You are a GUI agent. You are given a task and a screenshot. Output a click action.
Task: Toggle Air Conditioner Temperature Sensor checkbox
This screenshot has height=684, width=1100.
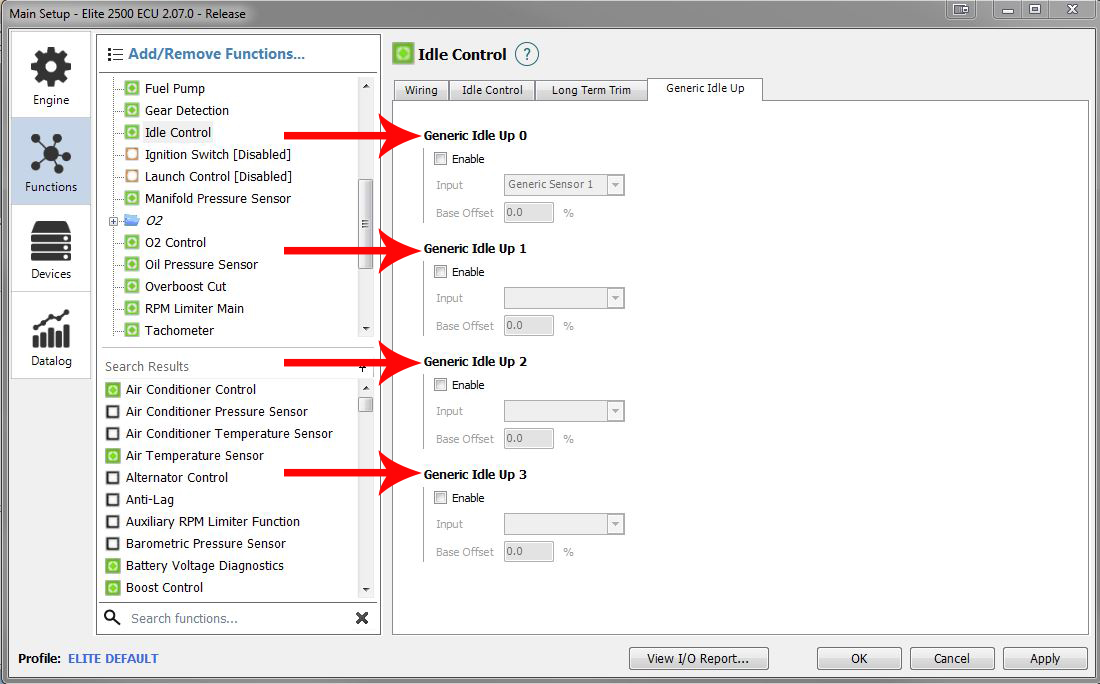coord(112,434)
